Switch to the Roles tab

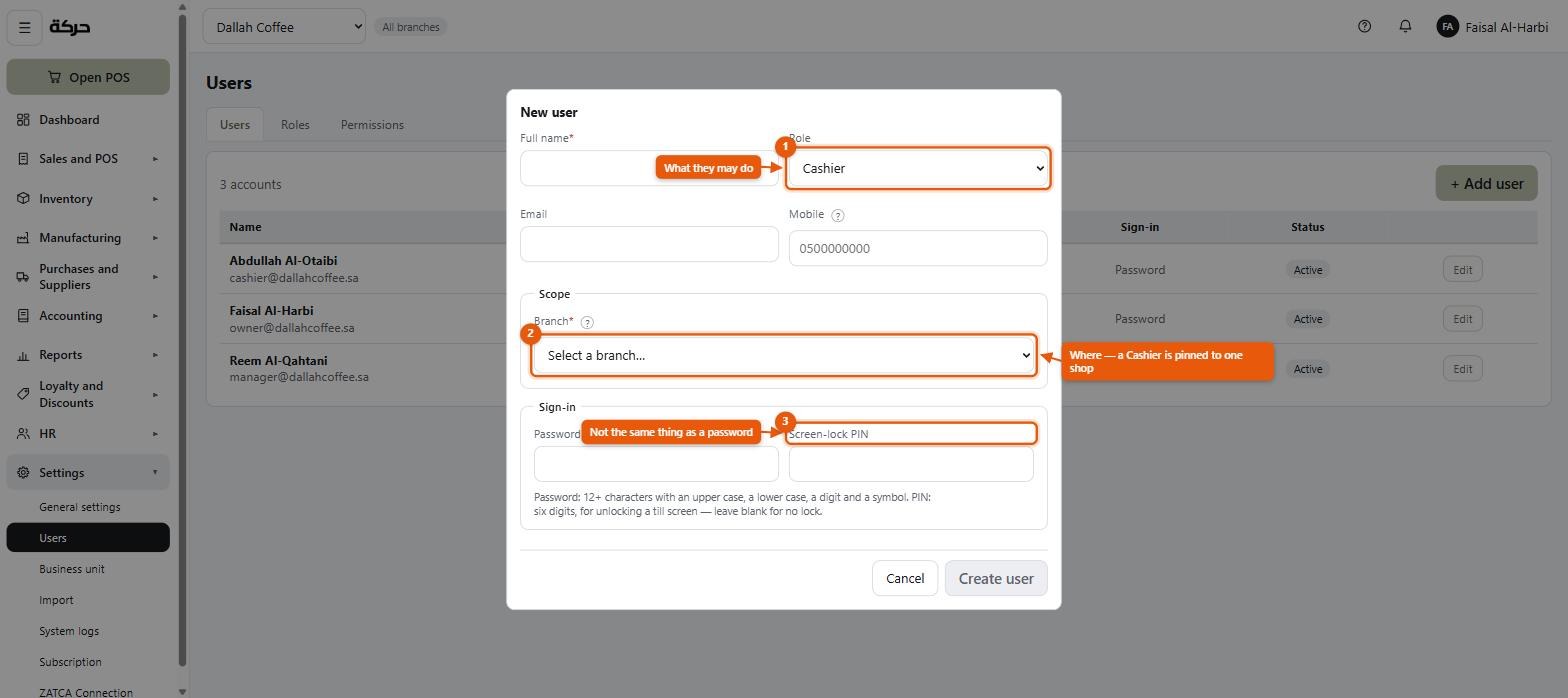coord(295,125)
